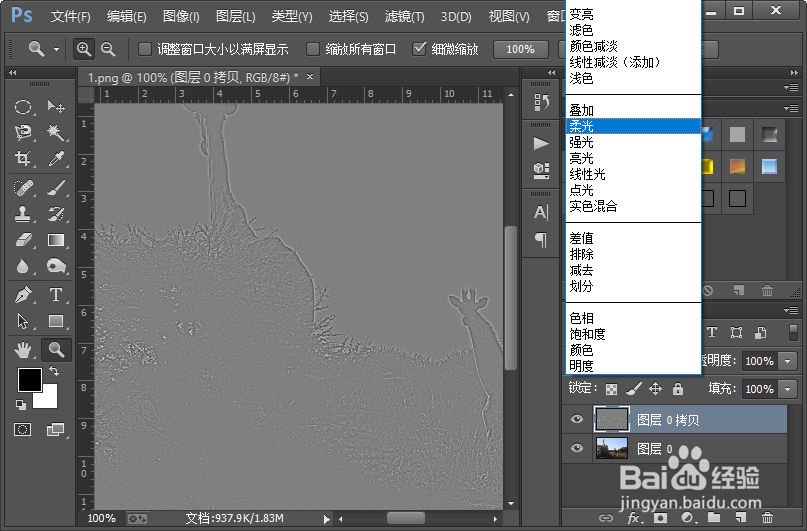Swap foreground and background colors
The height and width of the screenshot is (531, 807).
tap(54, 370)
